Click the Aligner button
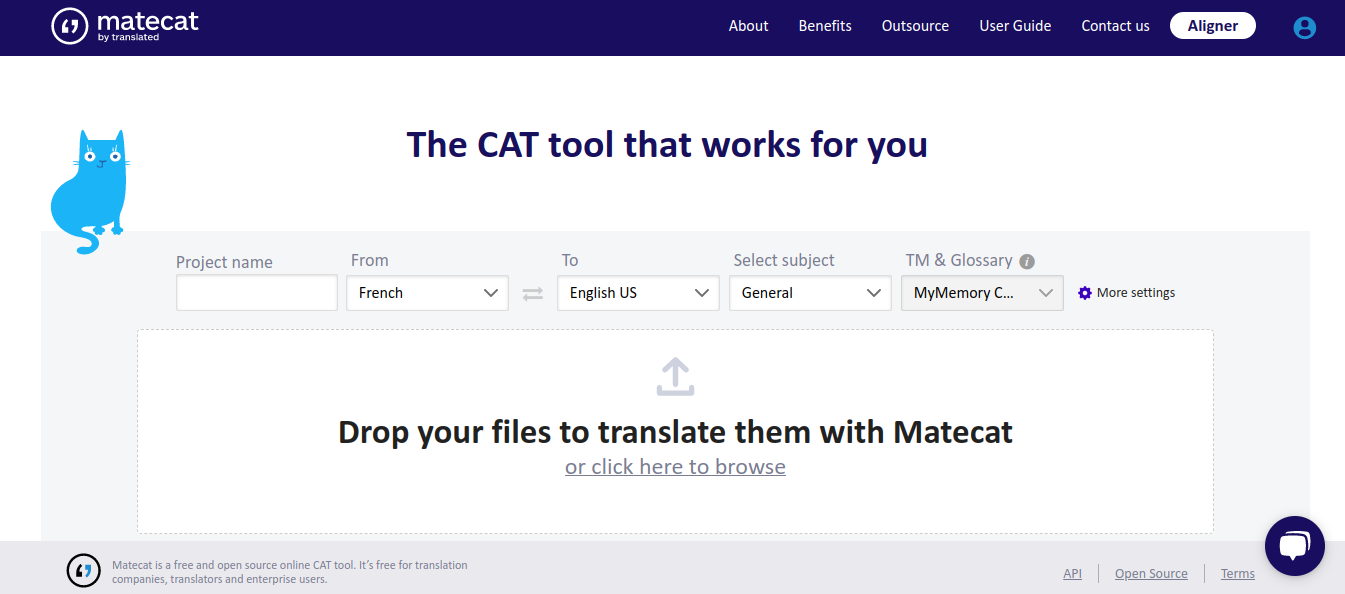The width and height of the screenshot is (1345, 594). coord(1213,26)
